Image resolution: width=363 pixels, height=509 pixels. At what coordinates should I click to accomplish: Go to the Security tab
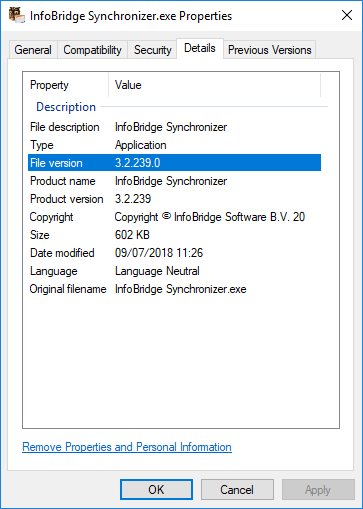(x=152, y=50)
